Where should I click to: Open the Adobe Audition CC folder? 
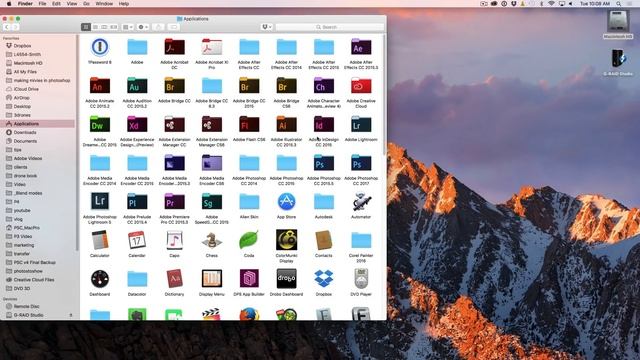(x=137, y=86)
